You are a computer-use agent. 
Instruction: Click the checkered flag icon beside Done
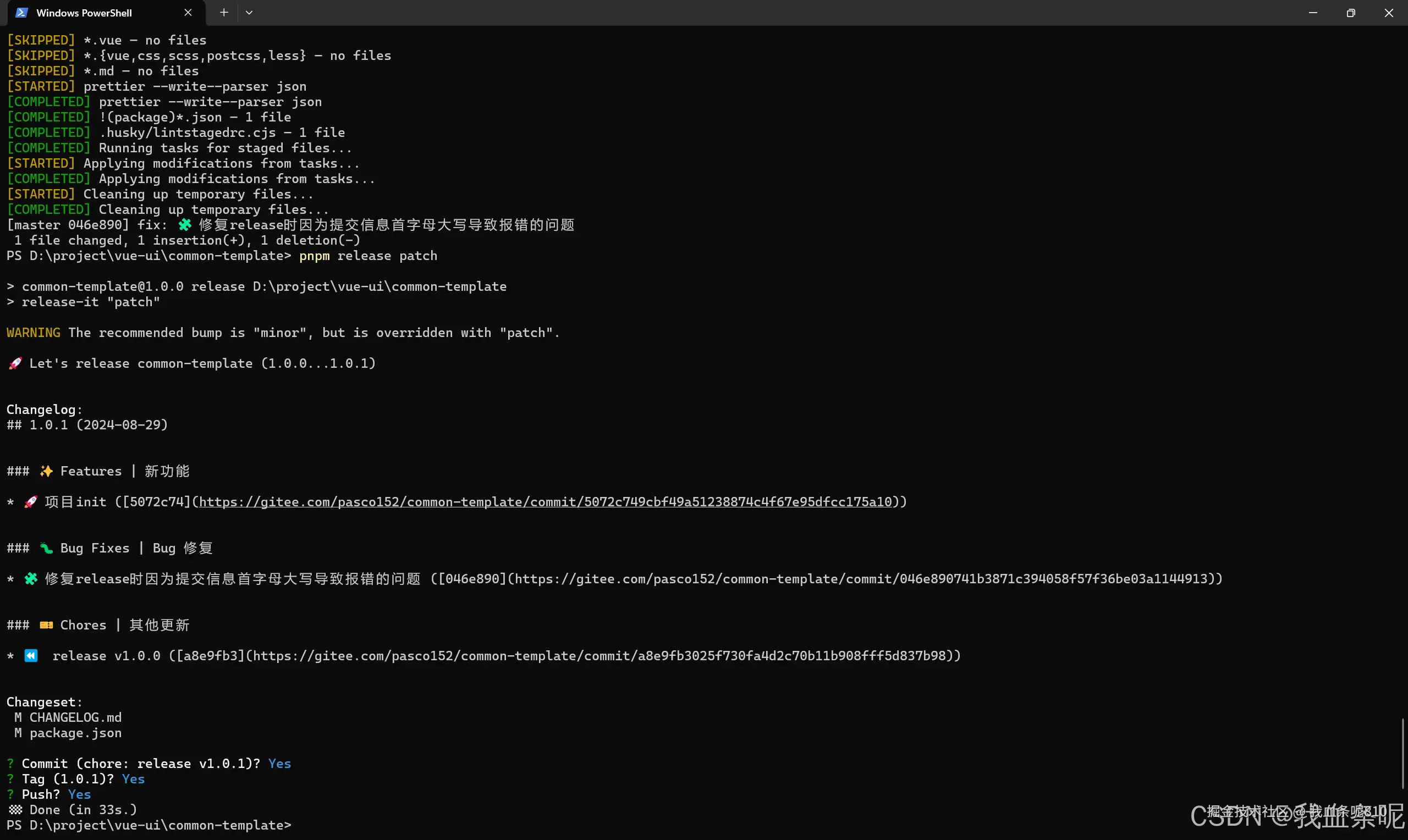15,809
